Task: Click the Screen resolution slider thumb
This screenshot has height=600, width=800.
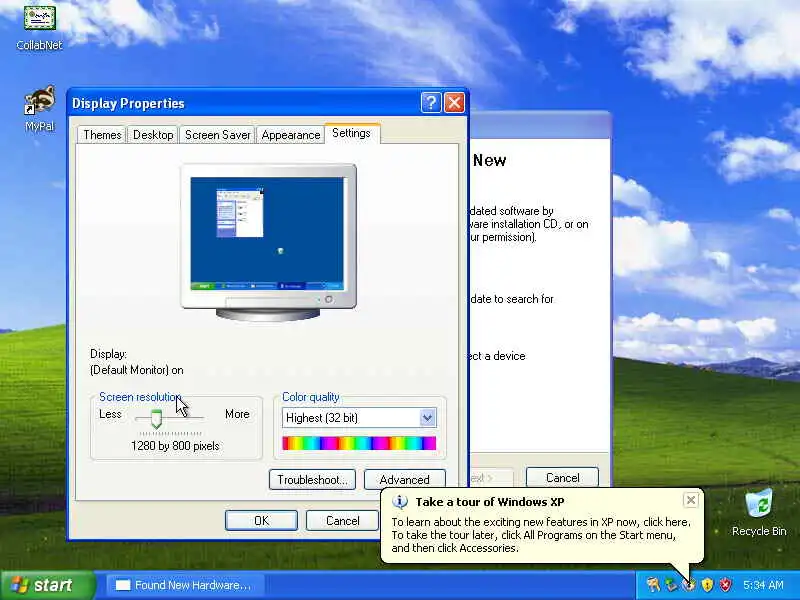Action: coord(156,418)
